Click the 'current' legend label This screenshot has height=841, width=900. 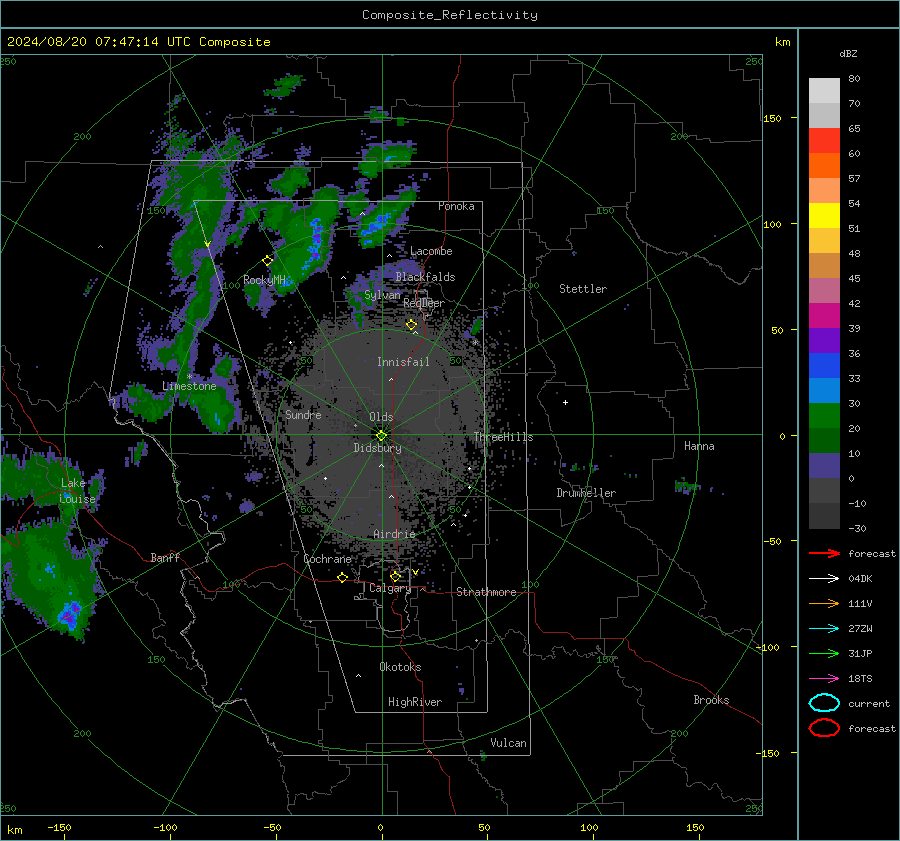coord(868,703)
